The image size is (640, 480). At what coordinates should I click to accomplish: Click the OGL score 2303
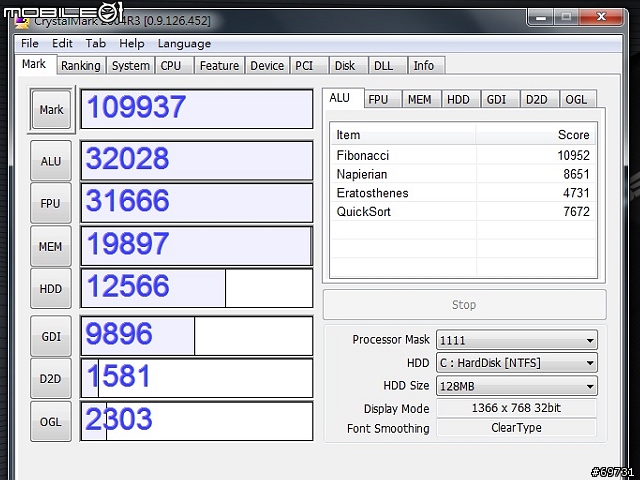[x=197, y=421]
